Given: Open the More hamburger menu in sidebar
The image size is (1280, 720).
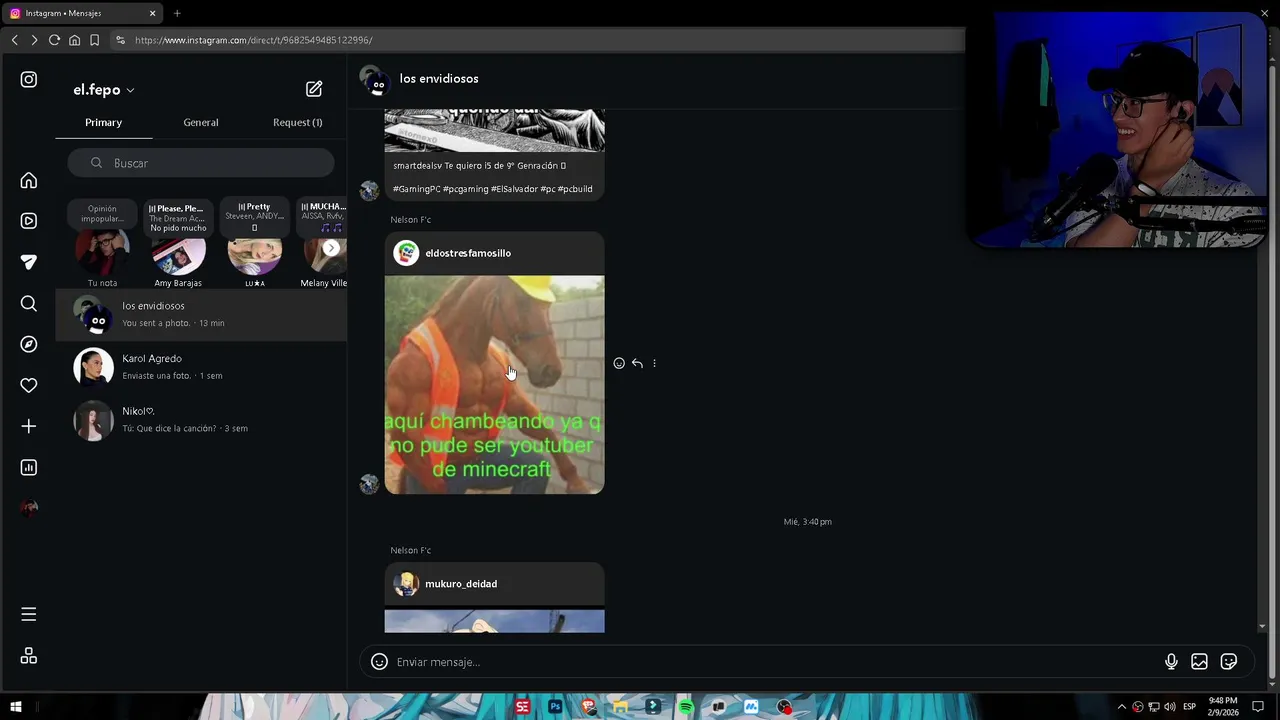Looking at the screenshot, I should click(29, 614).
